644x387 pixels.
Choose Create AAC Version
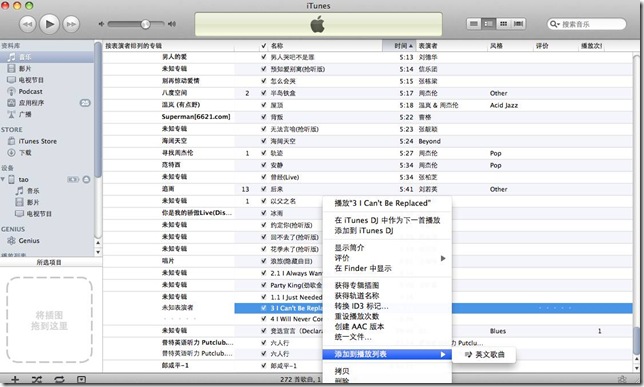(387, 327)
